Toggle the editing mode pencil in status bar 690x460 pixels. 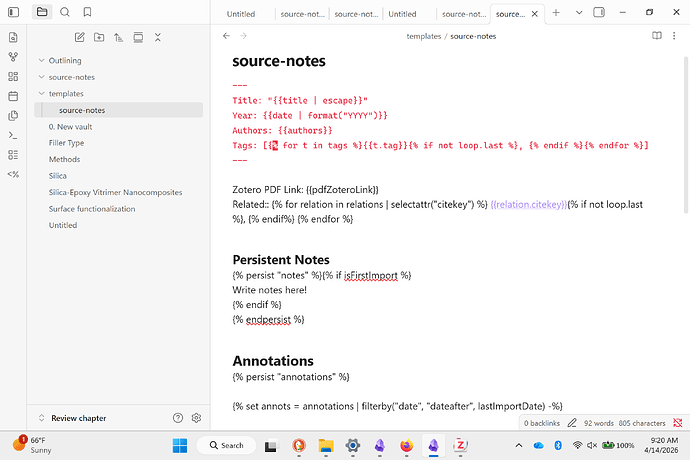tap(572, 423)
